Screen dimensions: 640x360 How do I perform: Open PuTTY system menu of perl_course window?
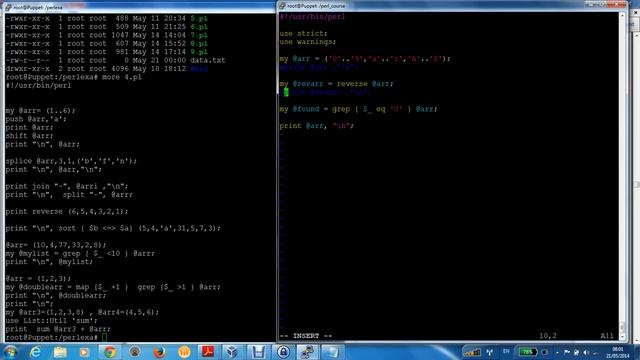[282, 6]
